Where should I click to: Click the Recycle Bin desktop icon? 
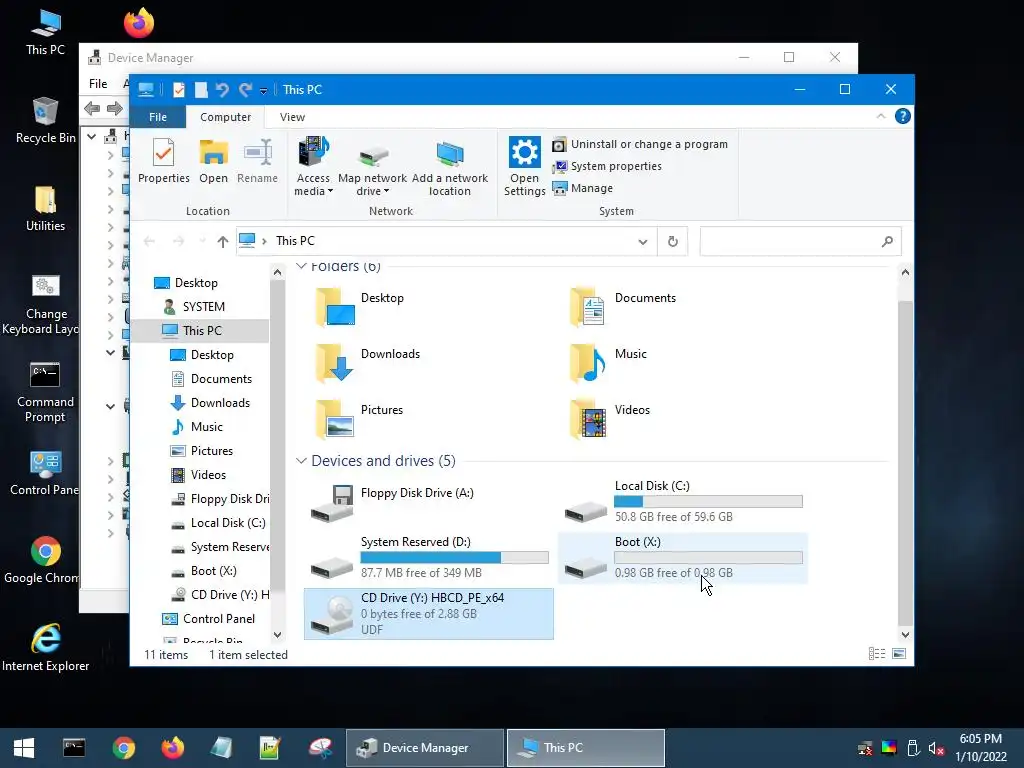tap(45, 120)
